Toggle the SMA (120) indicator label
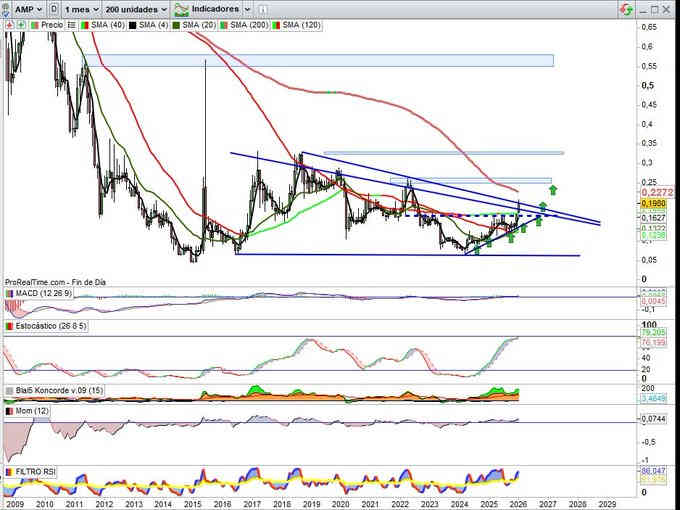This screenshot has height=510, width=680. (302, 24)
